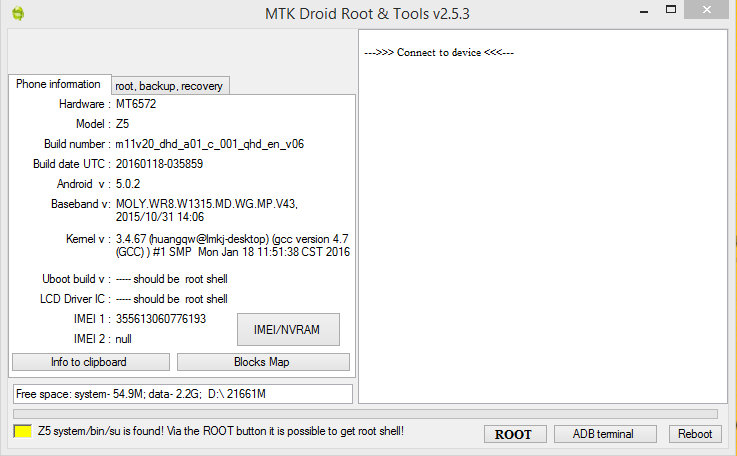Click the green Android app icon in title bar

pyautogui.click(x=17, y=13)
